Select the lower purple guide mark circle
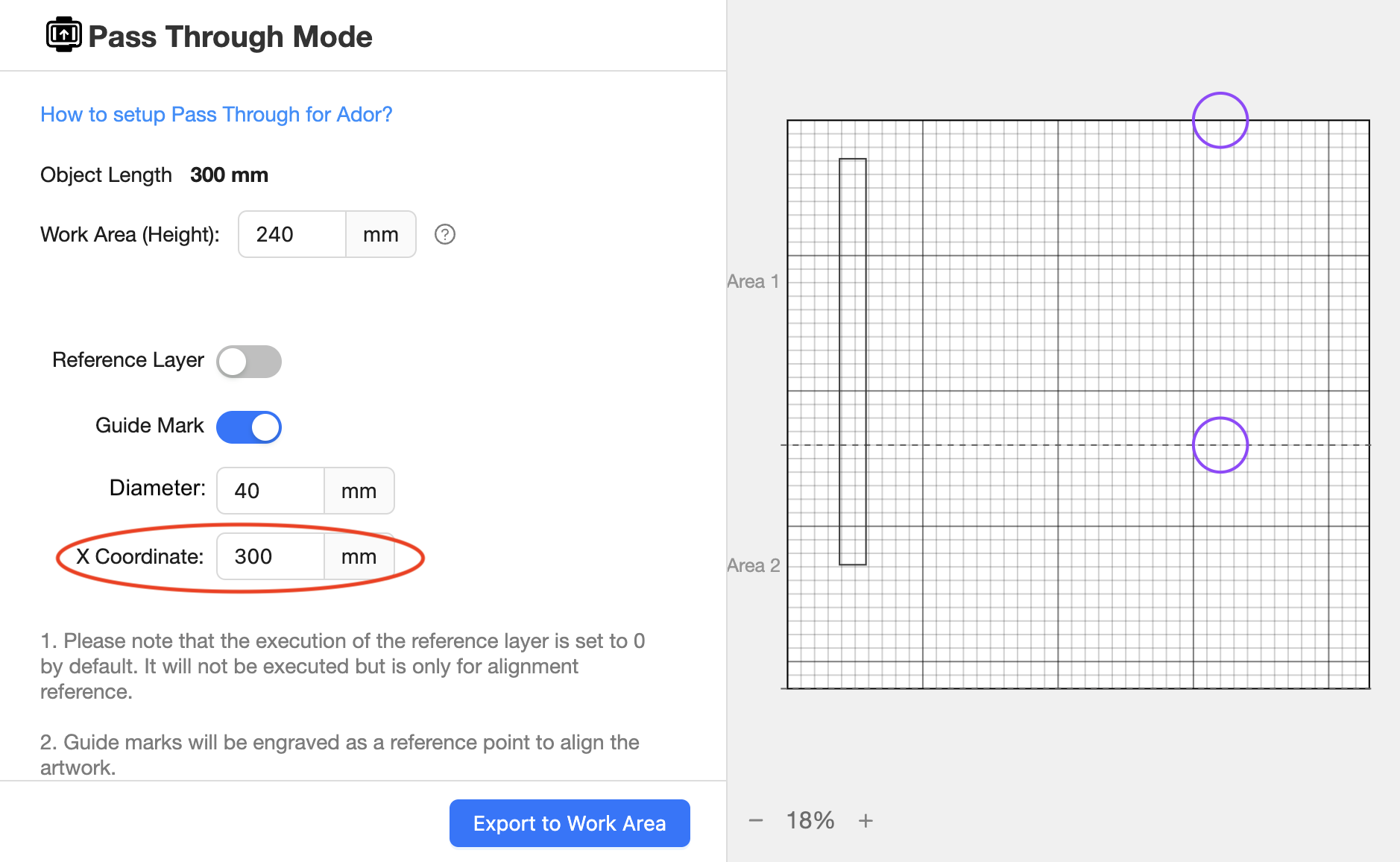The image size is (1400, 862). [x=1220, y=444]
